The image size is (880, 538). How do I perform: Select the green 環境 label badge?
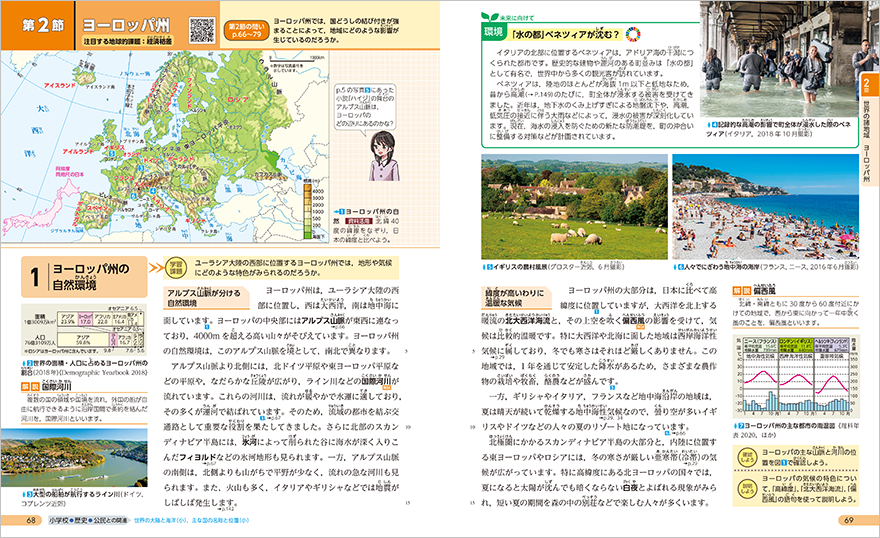[494, 33]
